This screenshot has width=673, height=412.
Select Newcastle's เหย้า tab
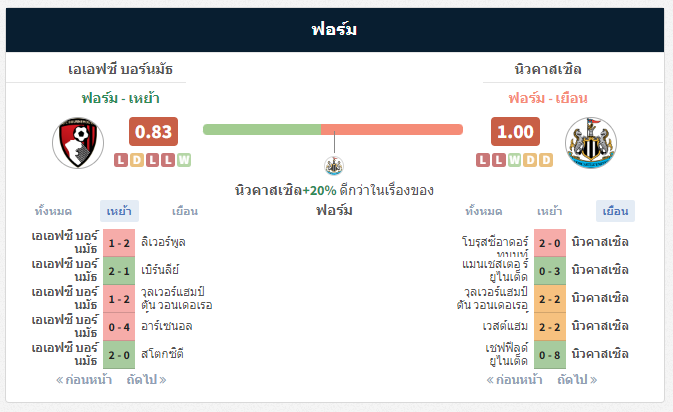click(x=549, y=211)
